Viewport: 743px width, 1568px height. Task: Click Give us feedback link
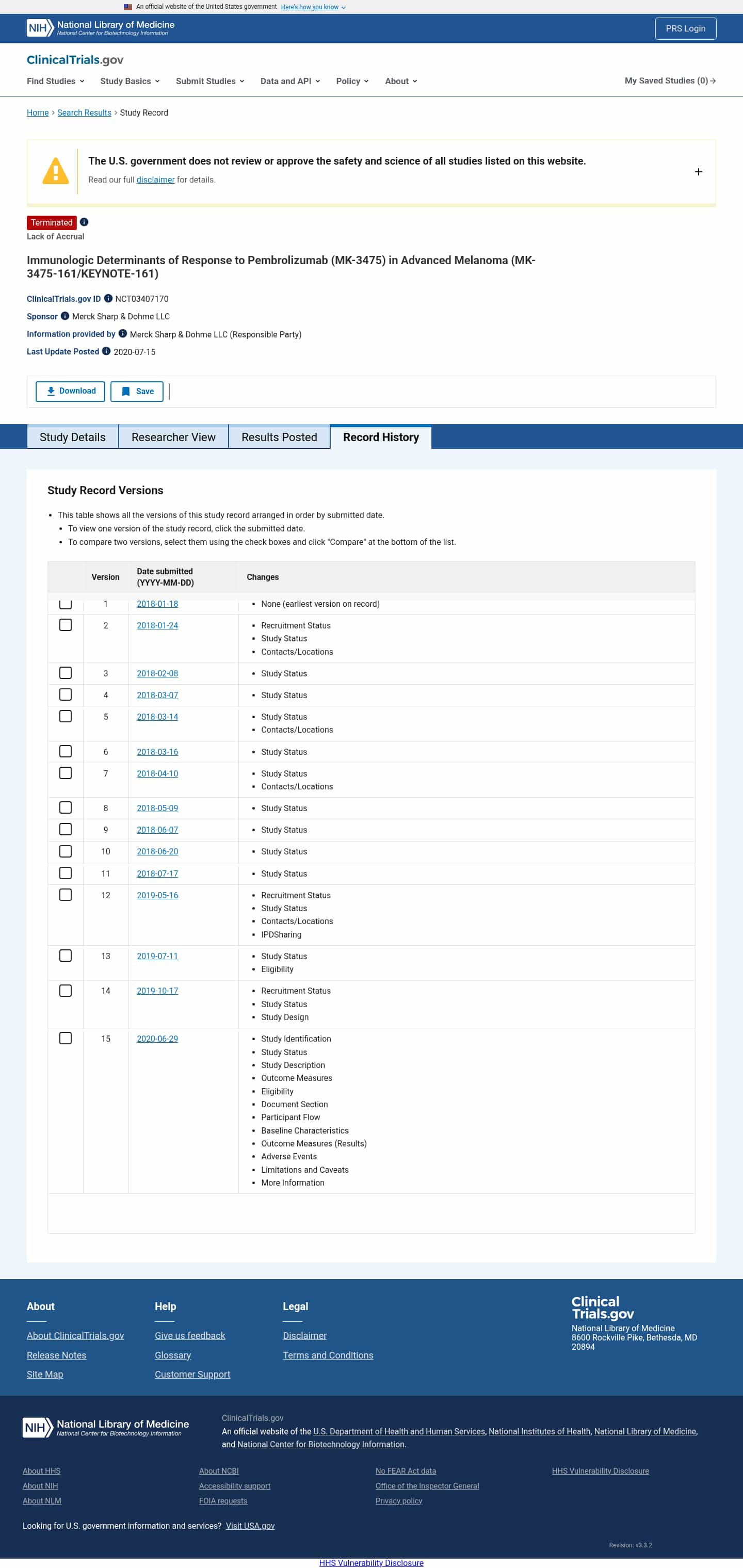[190, 1335]
